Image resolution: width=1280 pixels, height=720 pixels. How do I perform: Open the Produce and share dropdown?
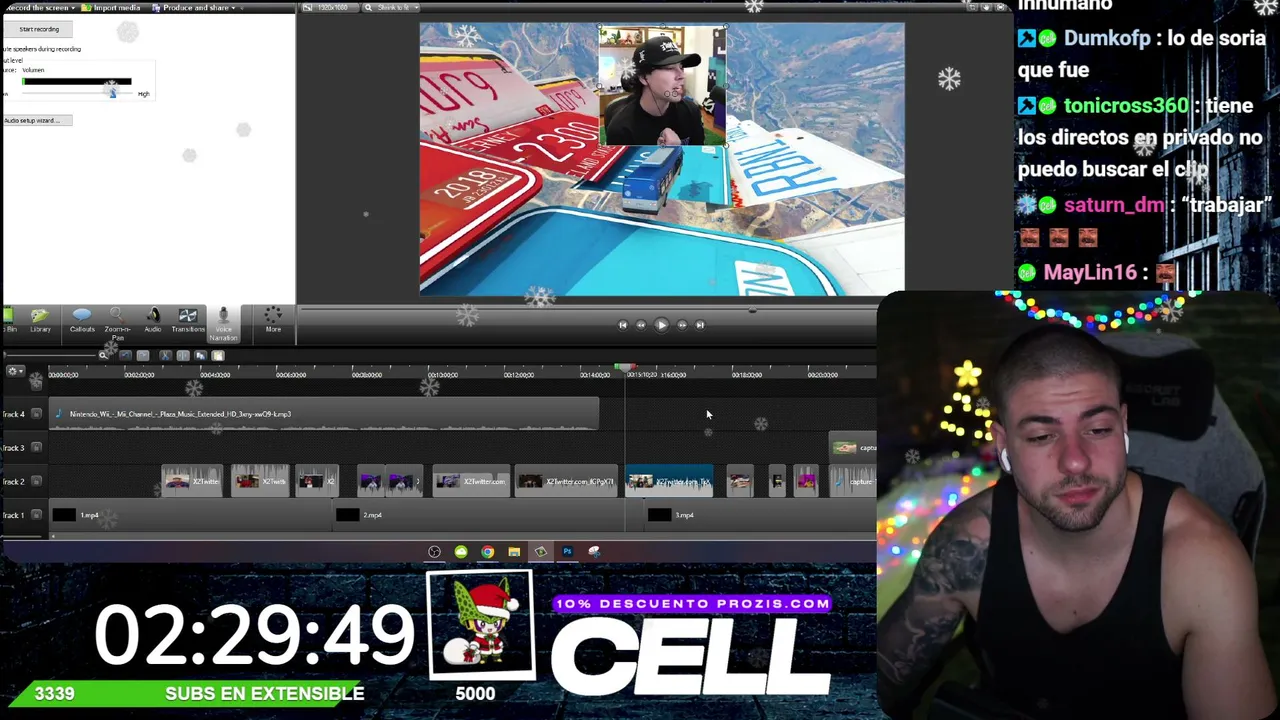point(195,8)
